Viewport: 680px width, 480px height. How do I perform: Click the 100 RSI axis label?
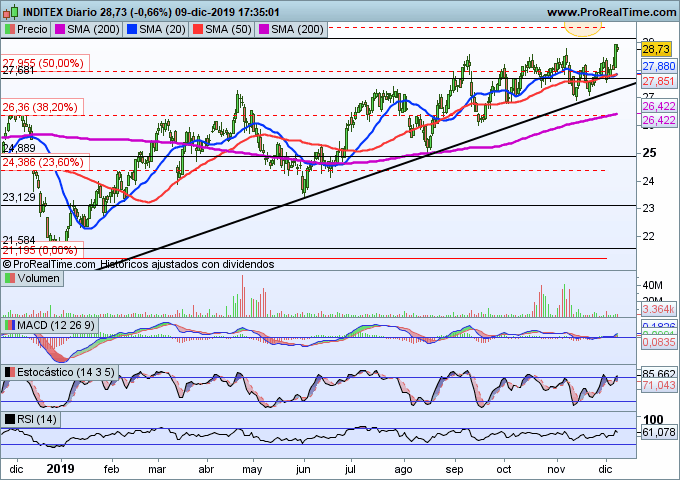coord(653,419)
